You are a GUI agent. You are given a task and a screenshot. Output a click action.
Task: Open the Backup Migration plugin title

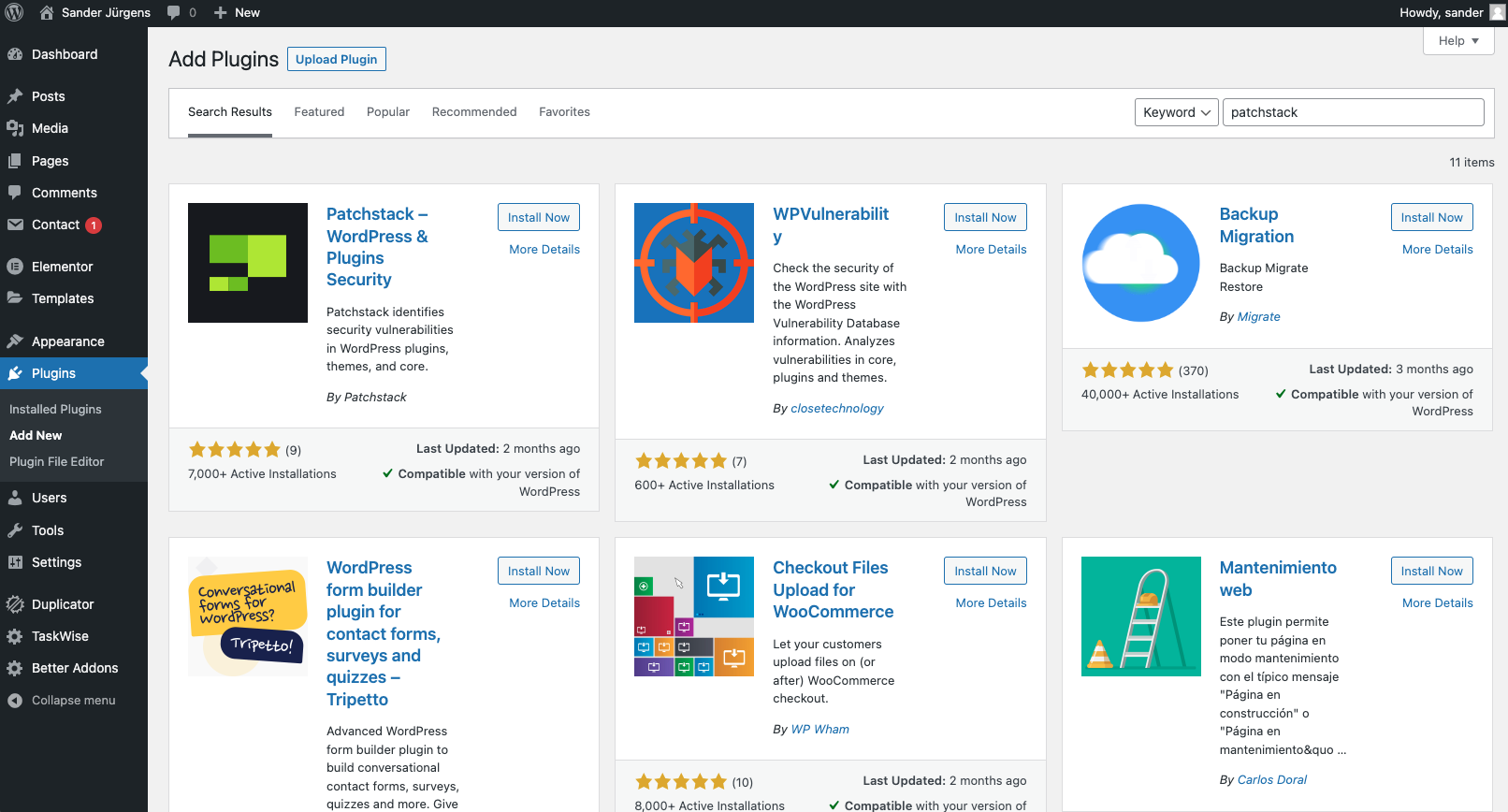coord(1256,225)
